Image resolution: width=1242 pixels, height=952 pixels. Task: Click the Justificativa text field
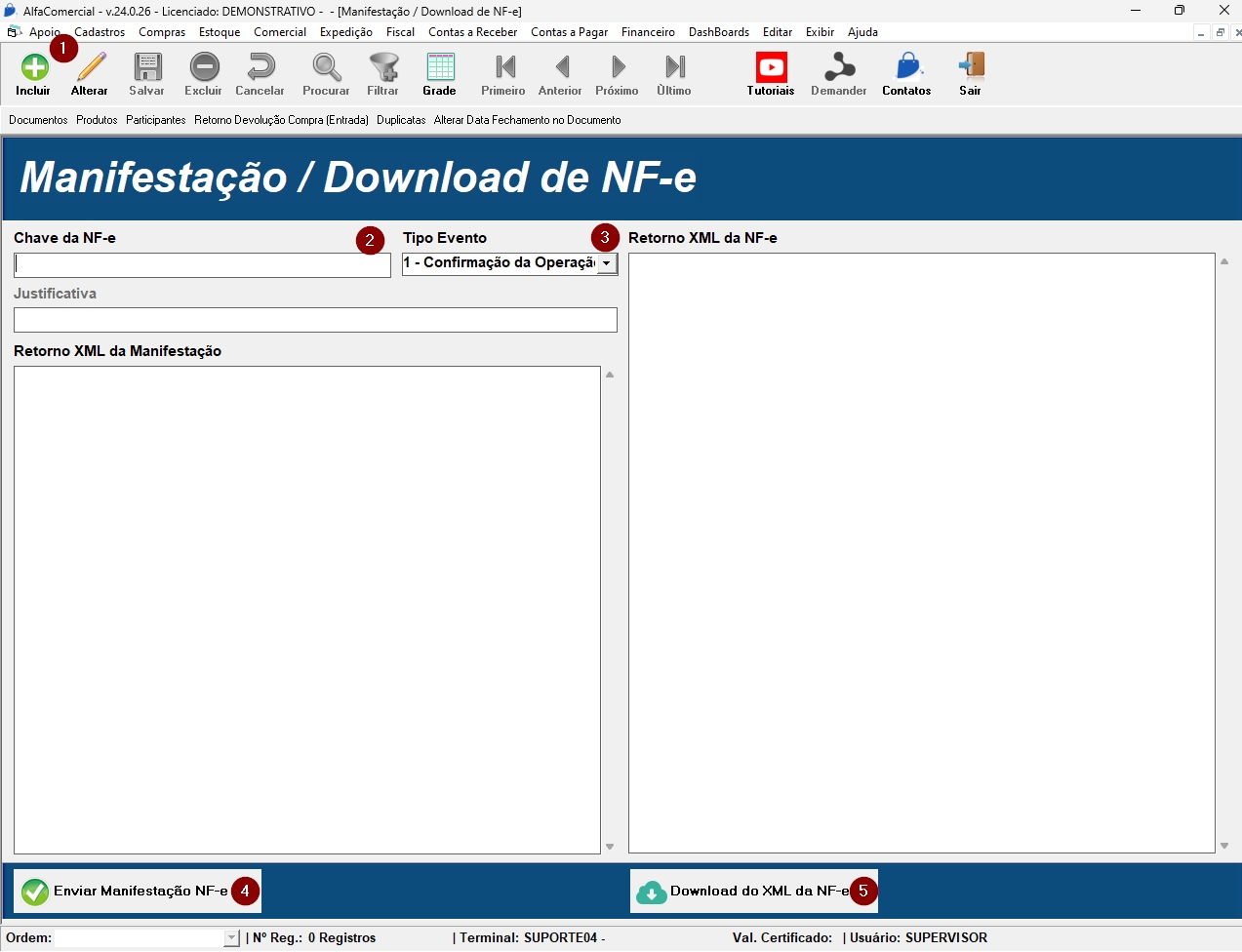(x=315, y=320)
